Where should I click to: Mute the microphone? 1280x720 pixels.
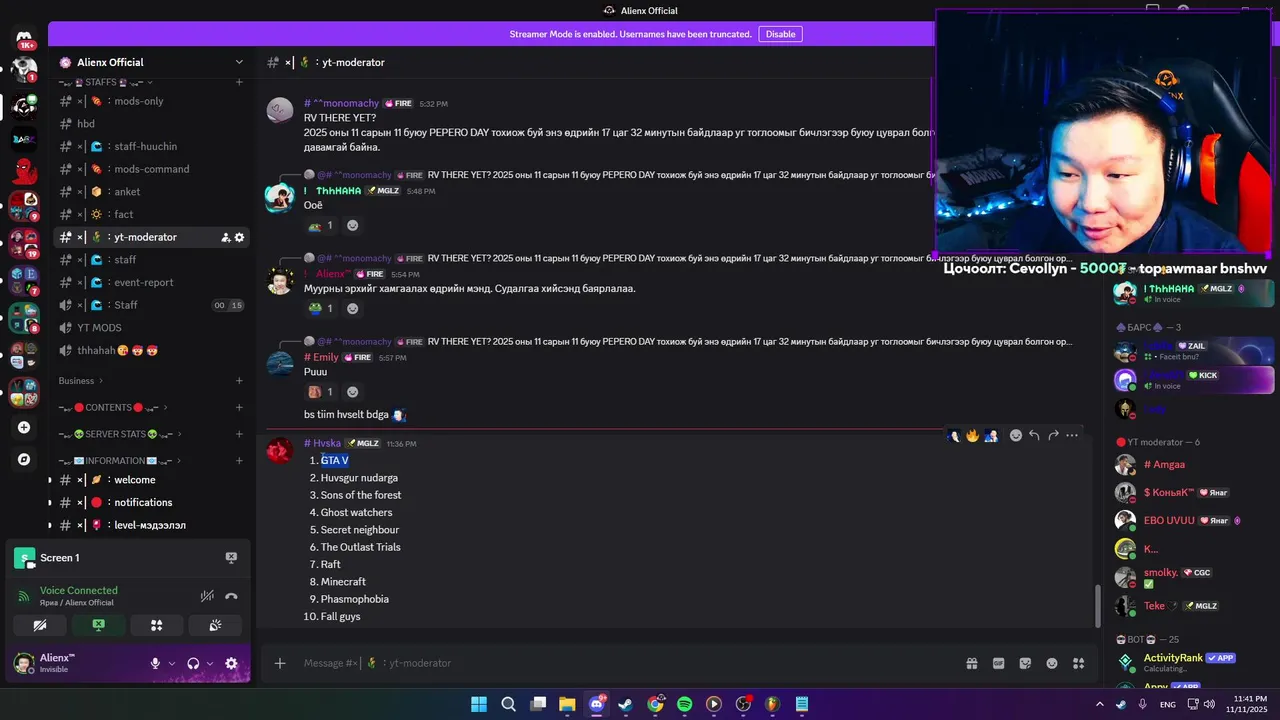[x=155, y=663]
